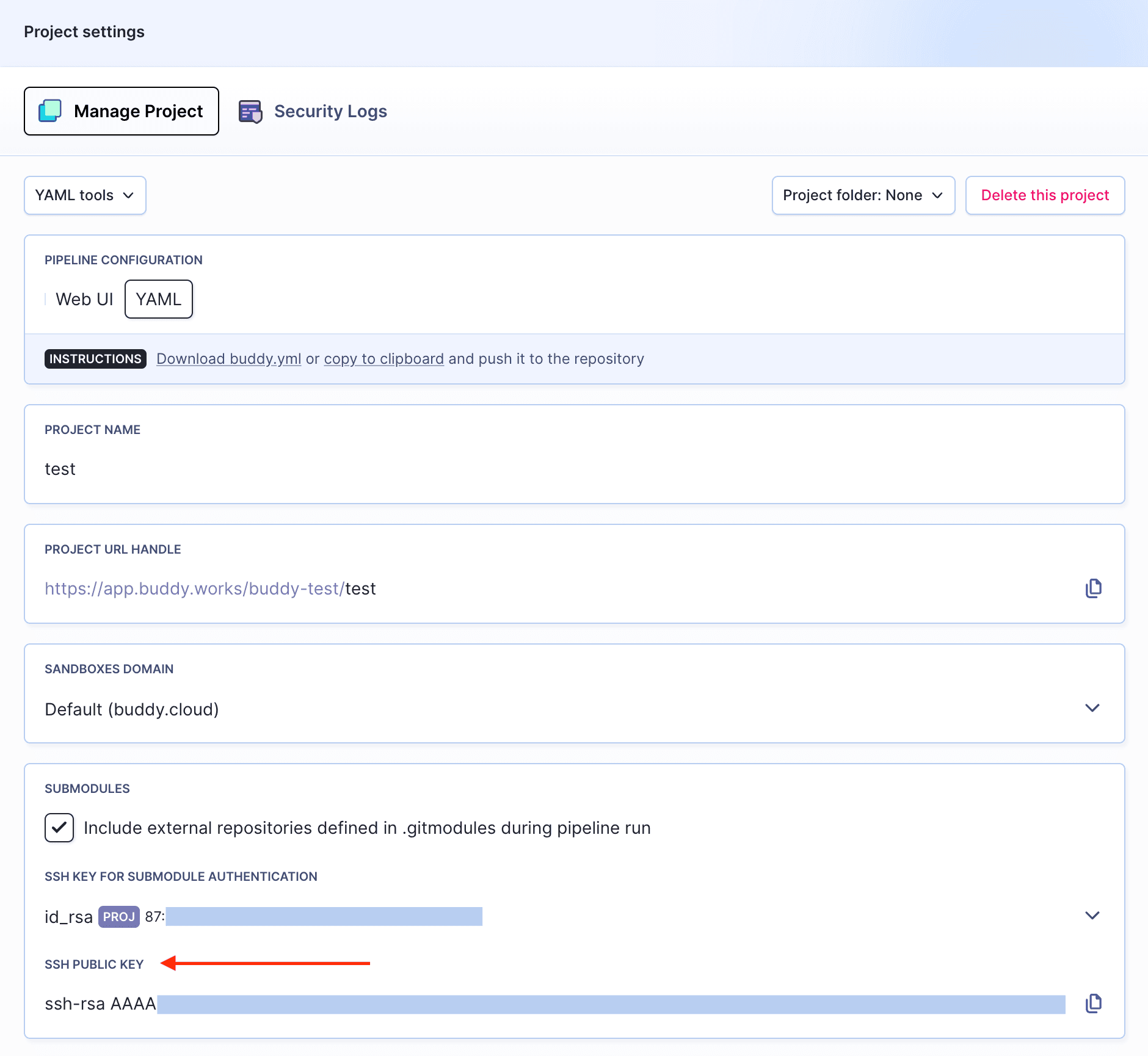Open the YAML tools dropdown
This screenshot has height=1056, width=1148.
[85, 195]
